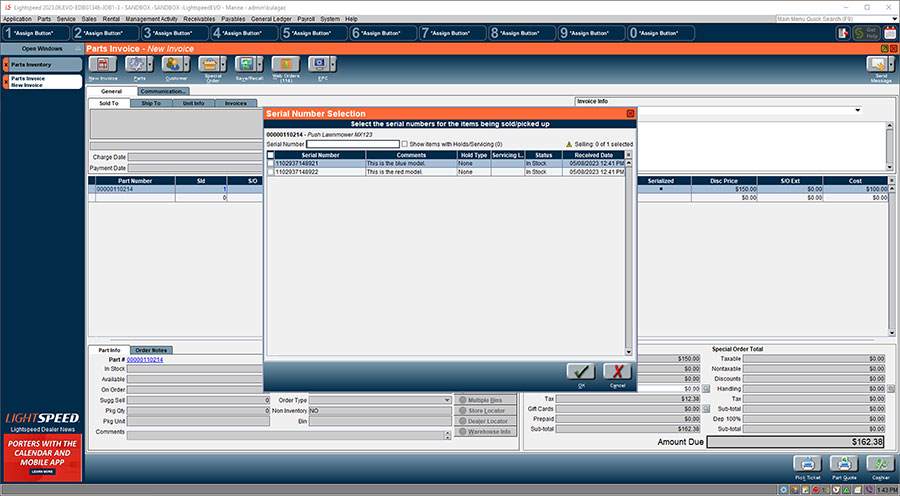Open the Save/Recall dropdown arrow
Viewport: 900px width, 496px height.
tap(260, 64)
